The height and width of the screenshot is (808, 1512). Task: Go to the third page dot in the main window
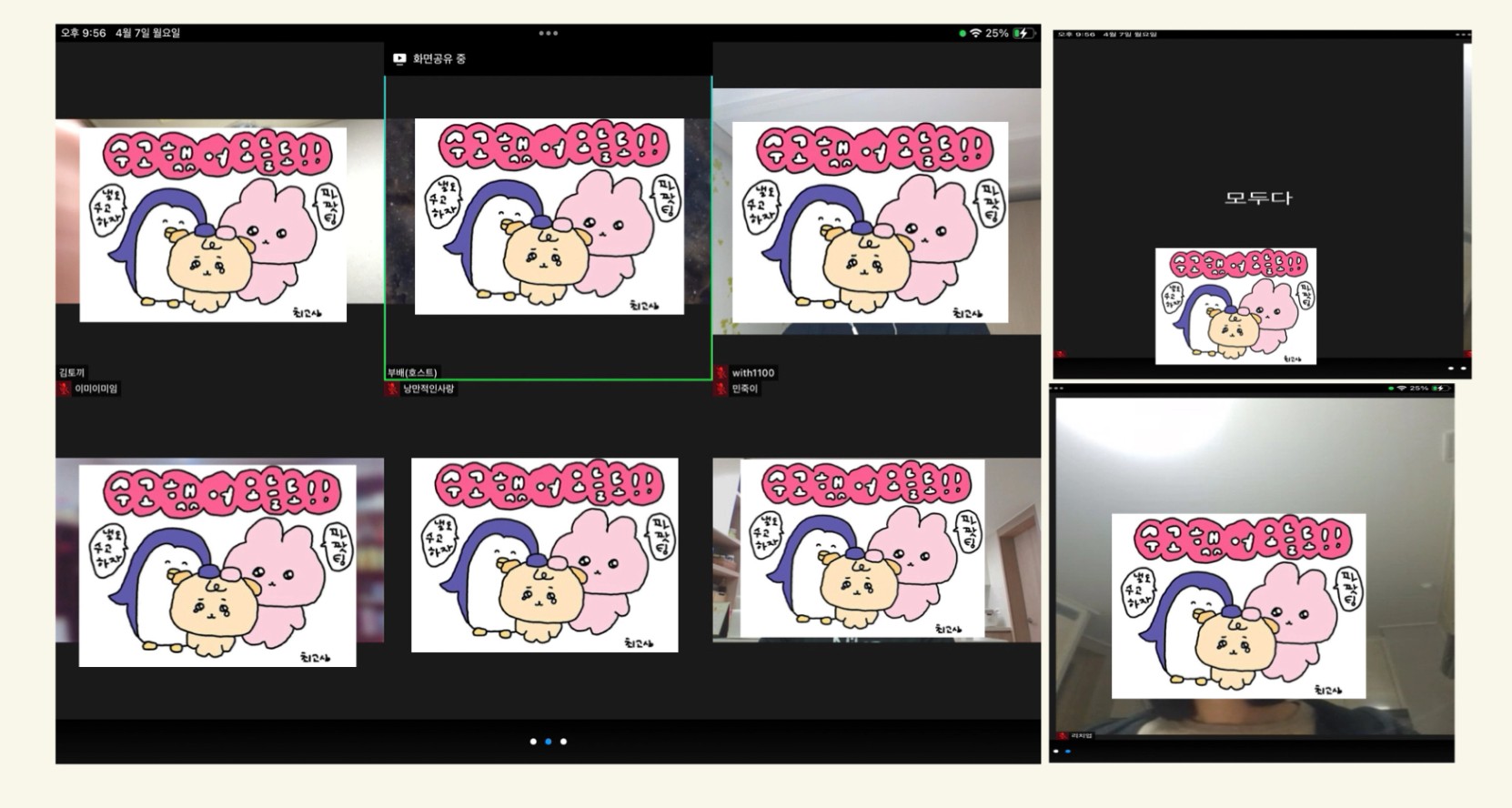[563, 742]
